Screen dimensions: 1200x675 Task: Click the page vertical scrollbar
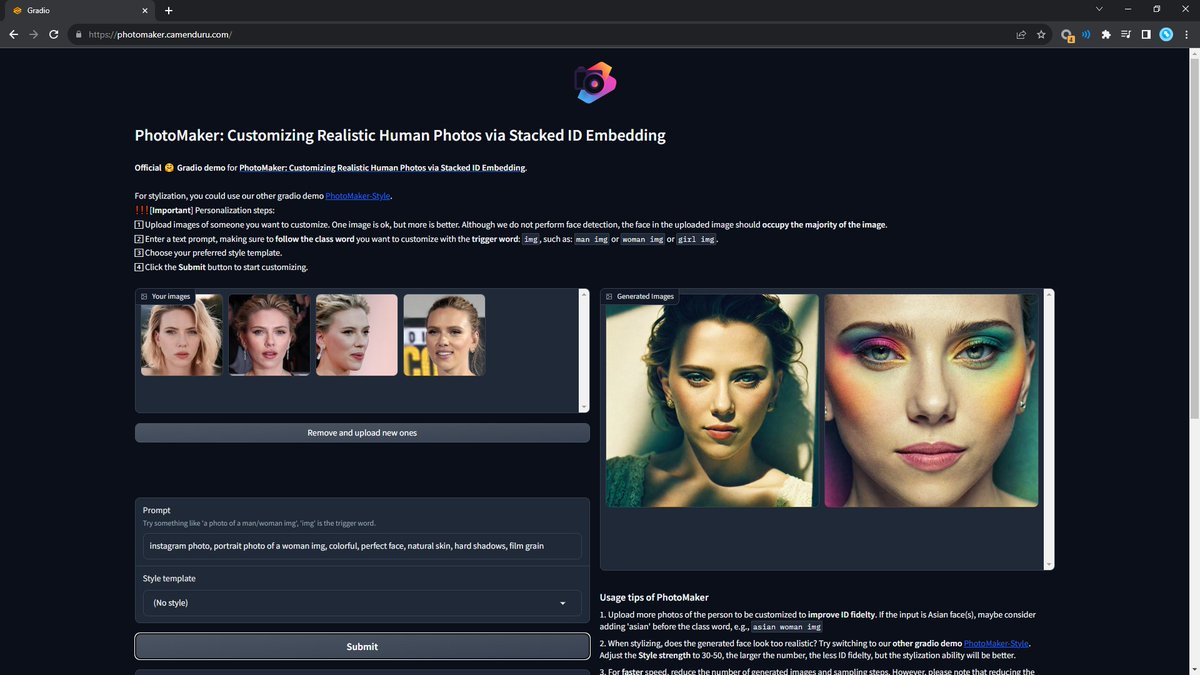click(1194, 240)
